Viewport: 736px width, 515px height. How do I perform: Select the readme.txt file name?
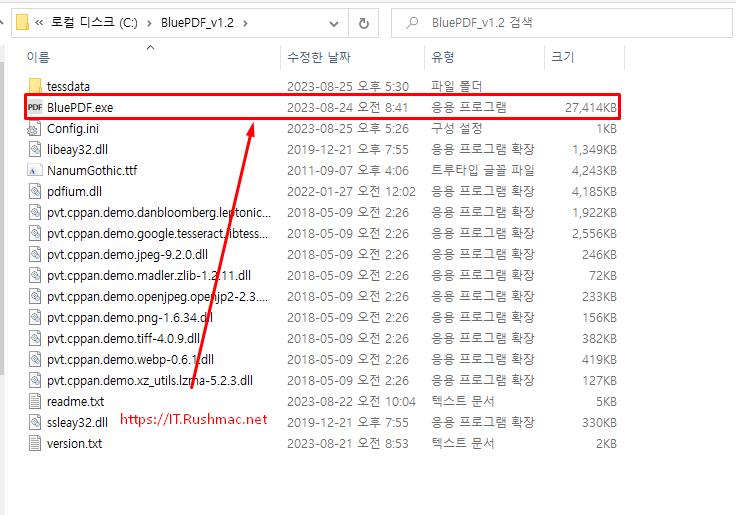coord(76,401)
